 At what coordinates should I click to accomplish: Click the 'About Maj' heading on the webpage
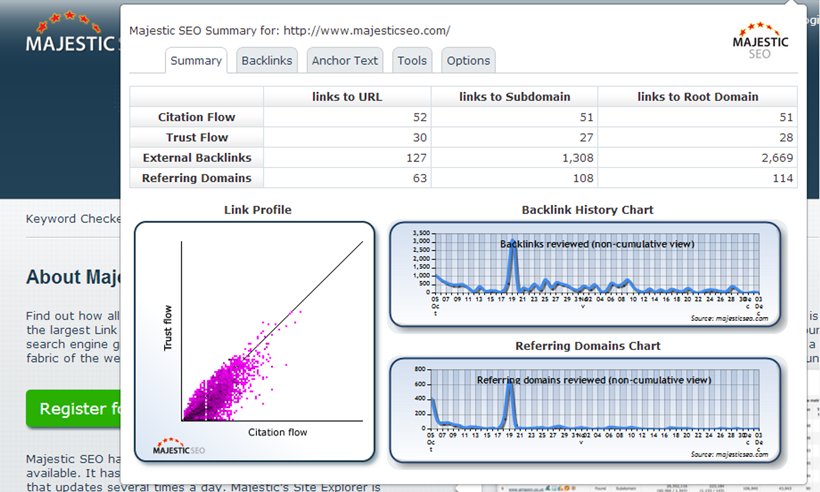(73, 277)
